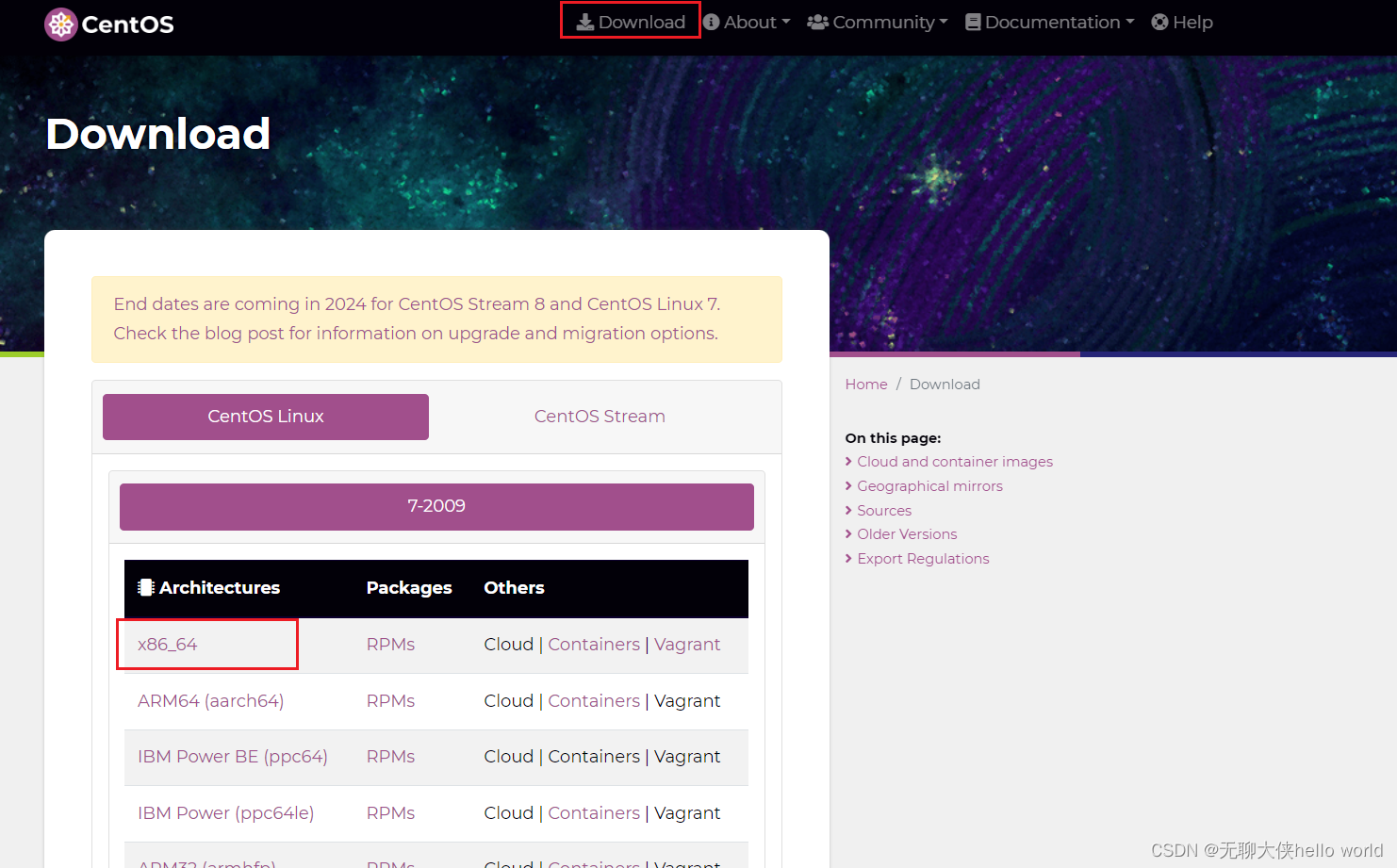Select the CentOS Linux tab
Image resolution: width=1397 pixels, height=868 pixels.
pyautogui.click(x=266, y=417)
